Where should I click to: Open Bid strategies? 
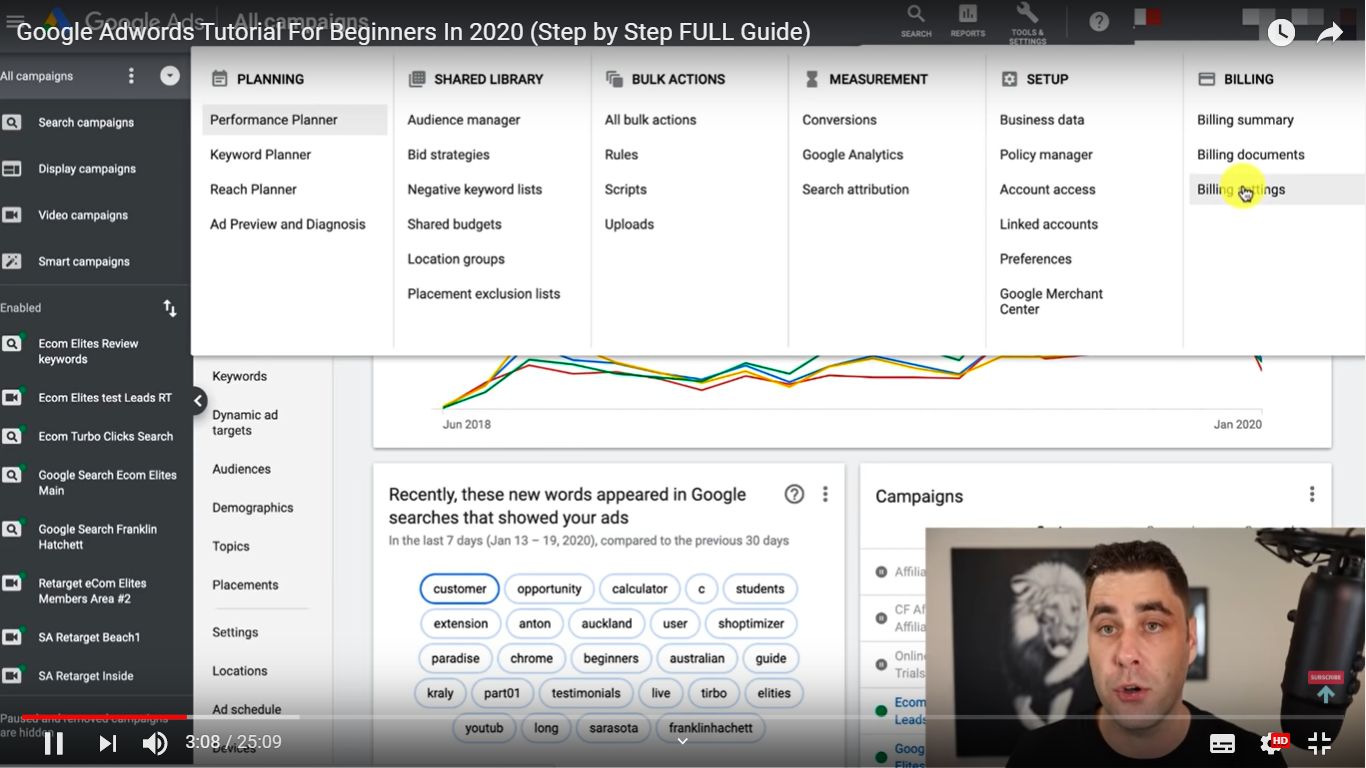448,155
